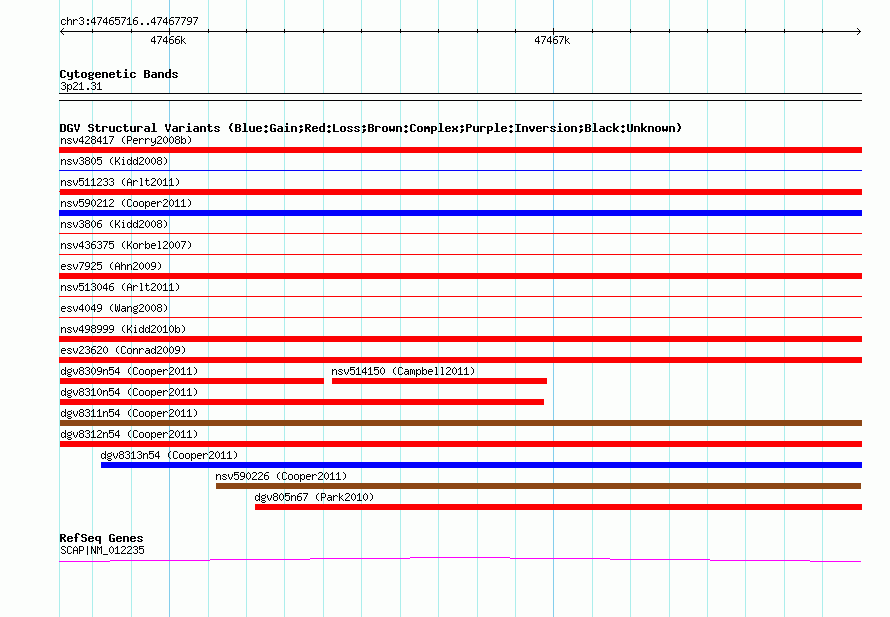Image resolution: width=890 pixels, height=617 pixels.
Task: Open the SCAP|NM_012235 gene label
Action: click(x=102, y=550)
